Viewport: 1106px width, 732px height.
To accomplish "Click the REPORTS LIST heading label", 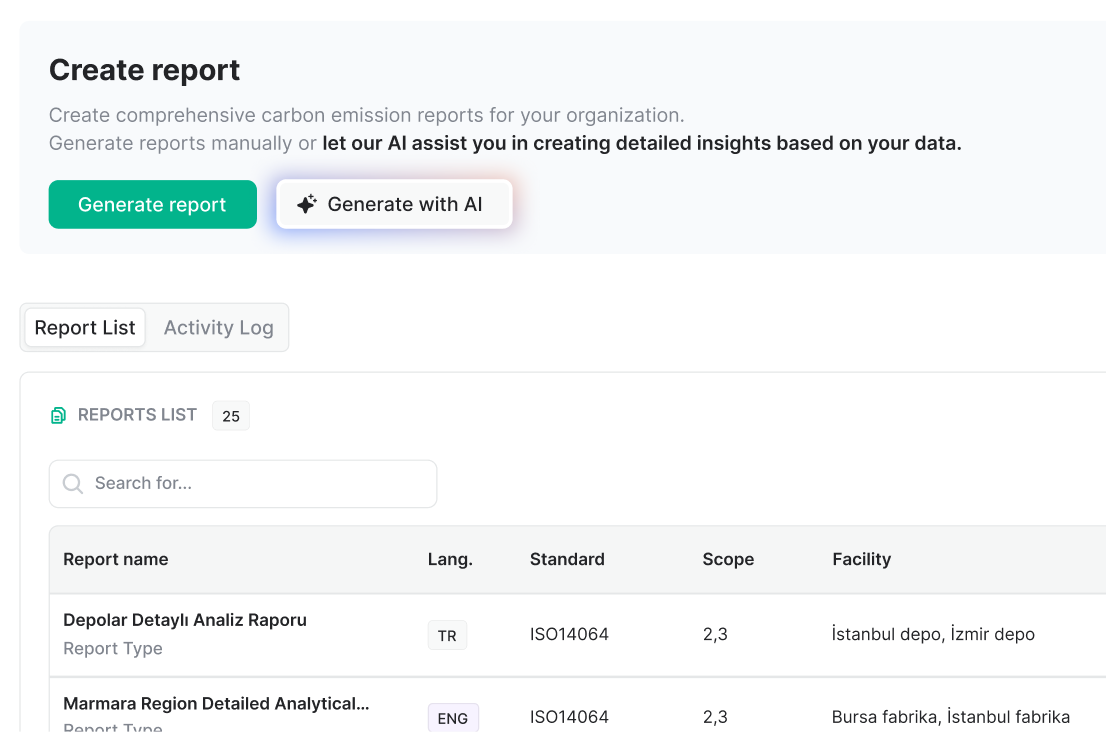I will pyautogui.click(x=137, y=415).
